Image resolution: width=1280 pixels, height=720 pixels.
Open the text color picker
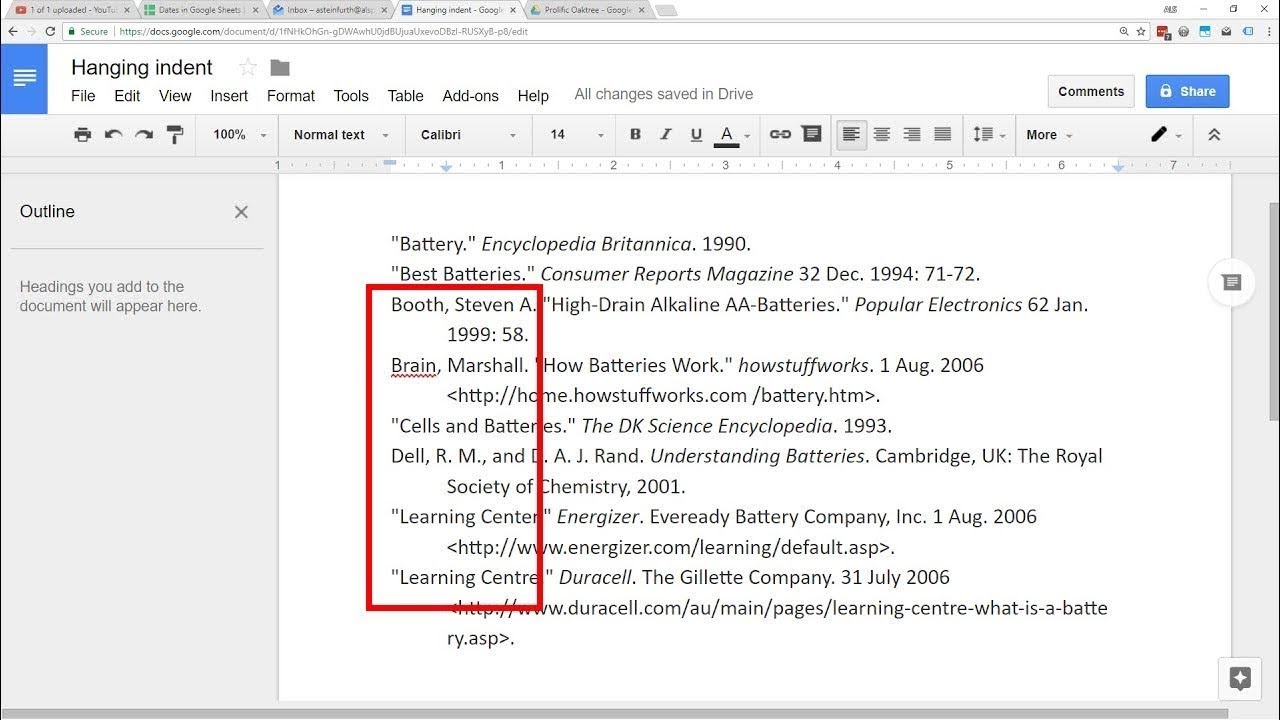click(x=727, y=135)
